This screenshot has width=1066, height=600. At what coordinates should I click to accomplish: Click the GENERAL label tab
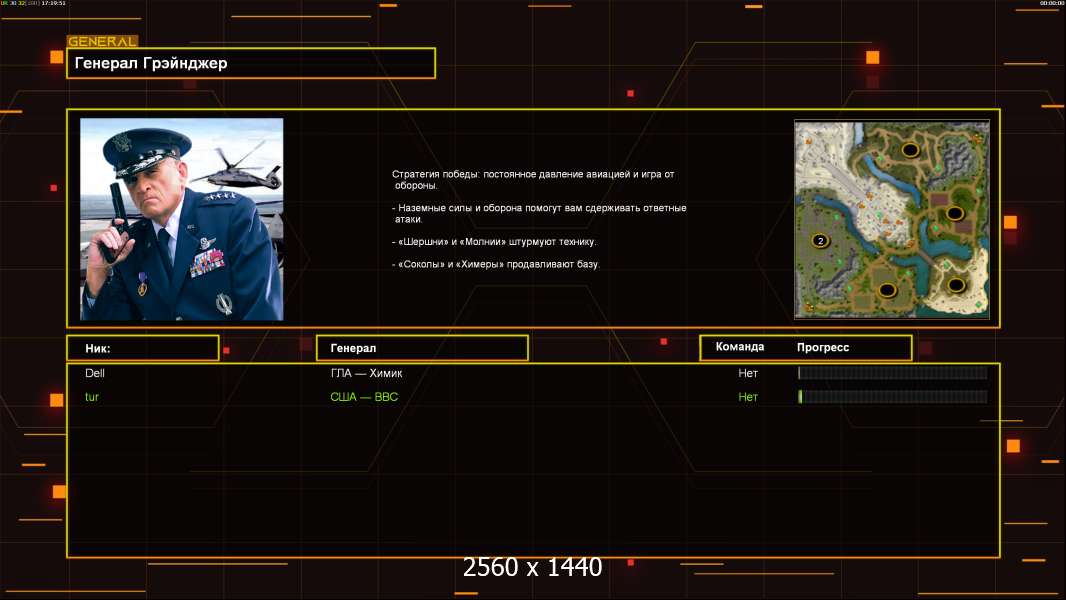click(x=102, y=42)
